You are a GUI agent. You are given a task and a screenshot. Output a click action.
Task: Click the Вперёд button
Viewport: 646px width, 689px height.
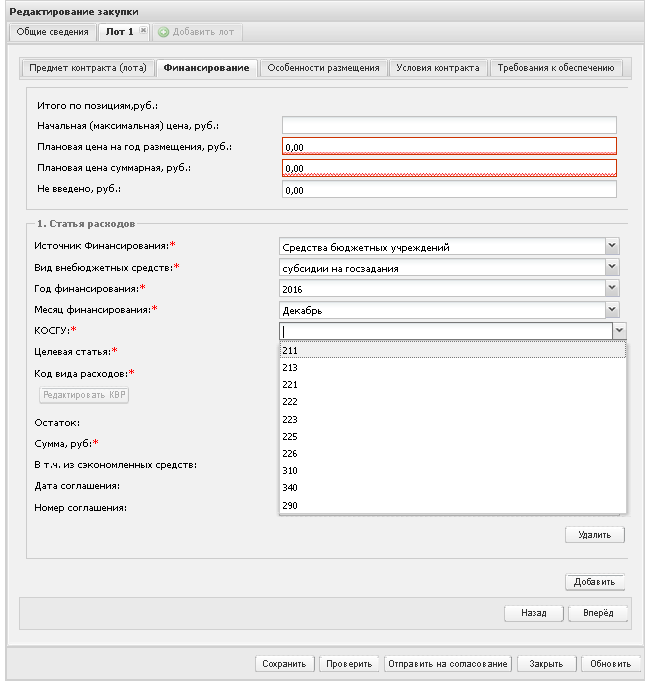click(598, 613)
